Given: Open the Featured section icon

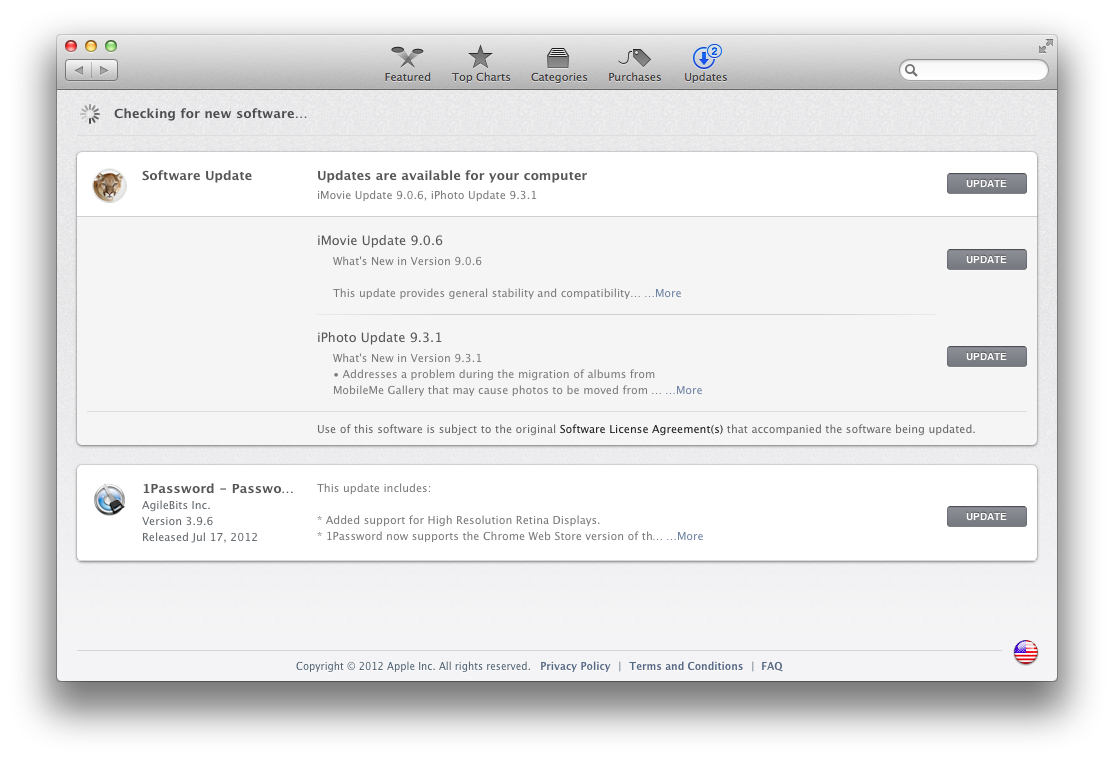Looking at the screenshot, I should 407,57.
